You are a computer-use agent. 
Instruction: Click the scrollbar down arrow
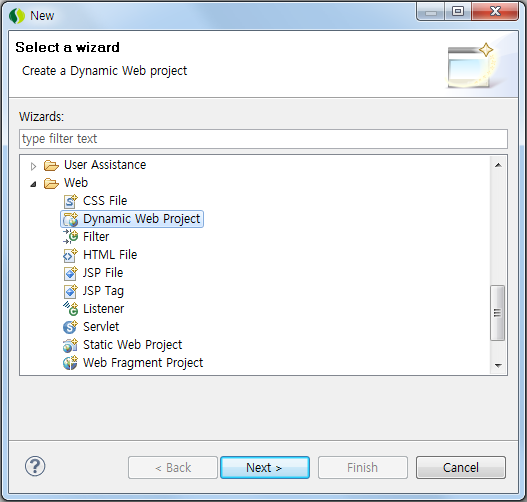(x=498, y=365)
